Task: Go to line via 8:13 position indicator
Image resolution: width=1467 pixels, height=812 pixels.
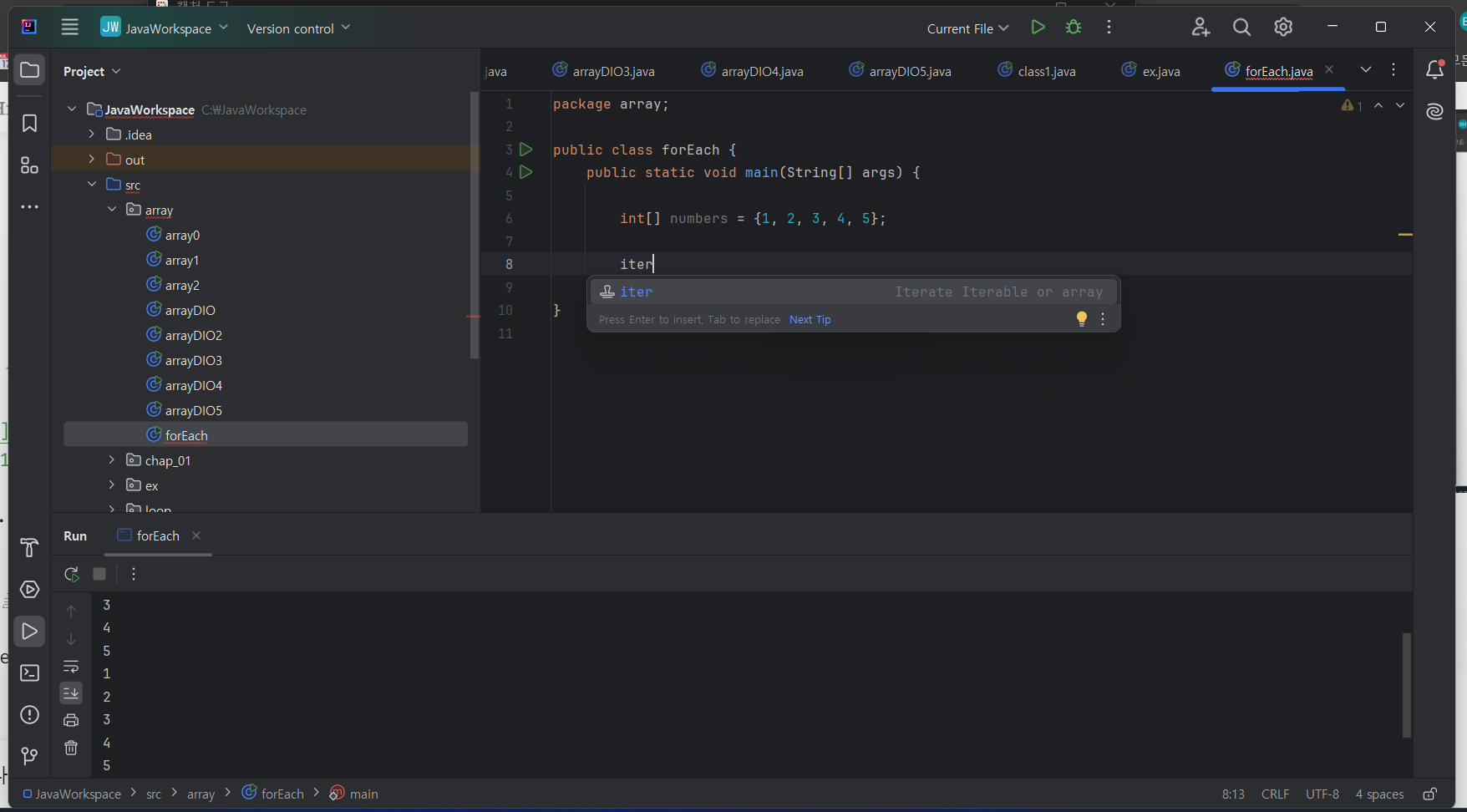Action: click(1233, 794)
